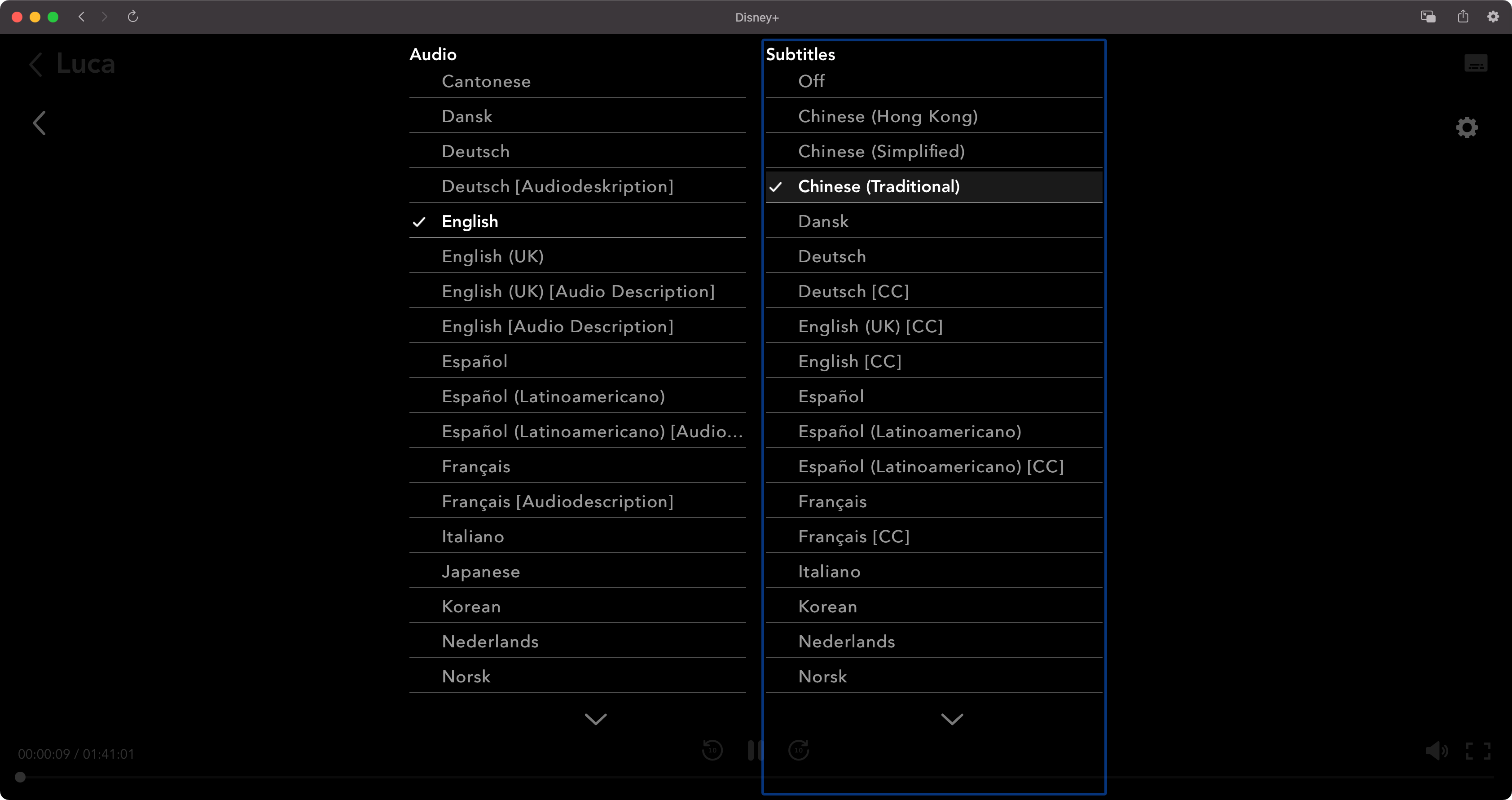Click the browser back arrow in title bar
Viewport: 1512px width, 800px height.
pyautogui.click(x=82, y=17)
